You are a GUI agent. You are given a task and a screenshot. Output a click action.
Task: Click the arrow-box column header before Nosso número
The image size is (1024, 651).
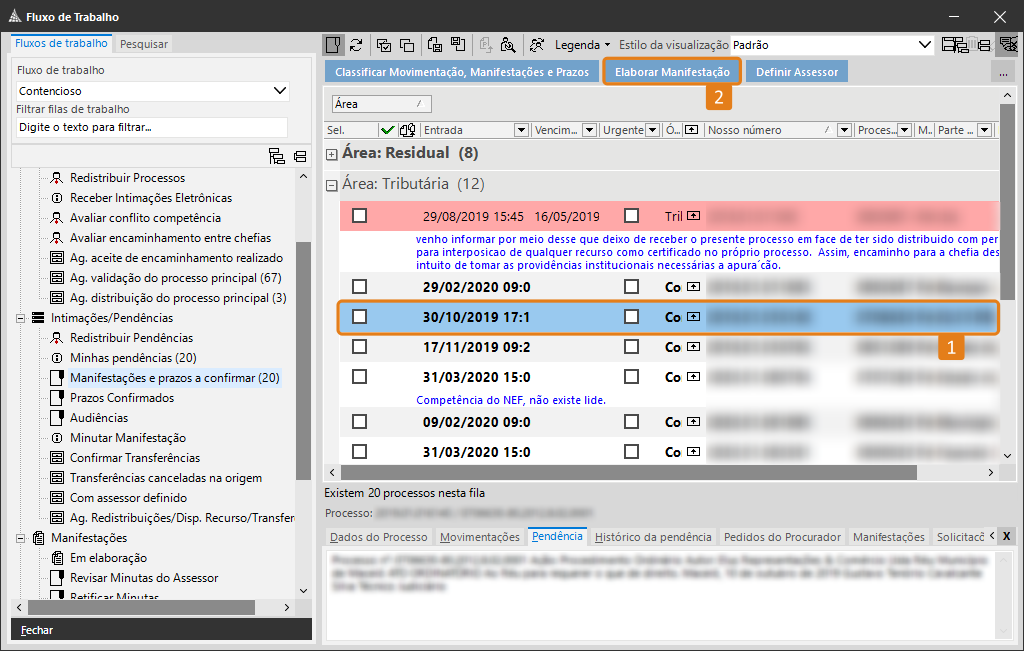click(692, 130)
